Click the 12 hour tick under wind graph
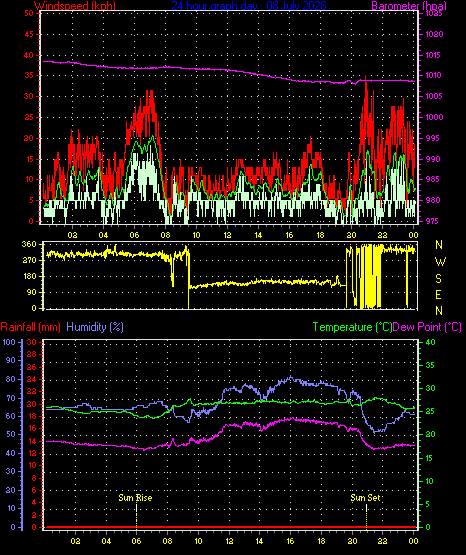This screenshot has width=466, height=555. pos(227,235)
